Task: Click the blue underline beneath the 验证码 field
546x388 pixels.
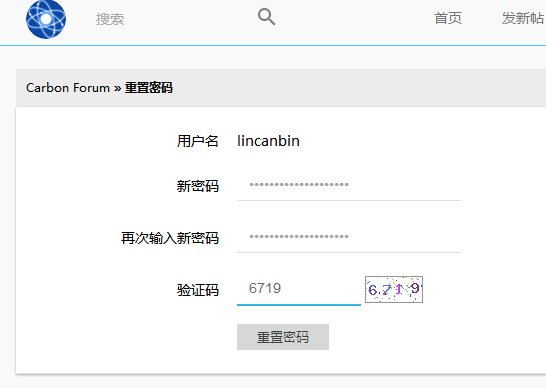Action: pos(299,305)
